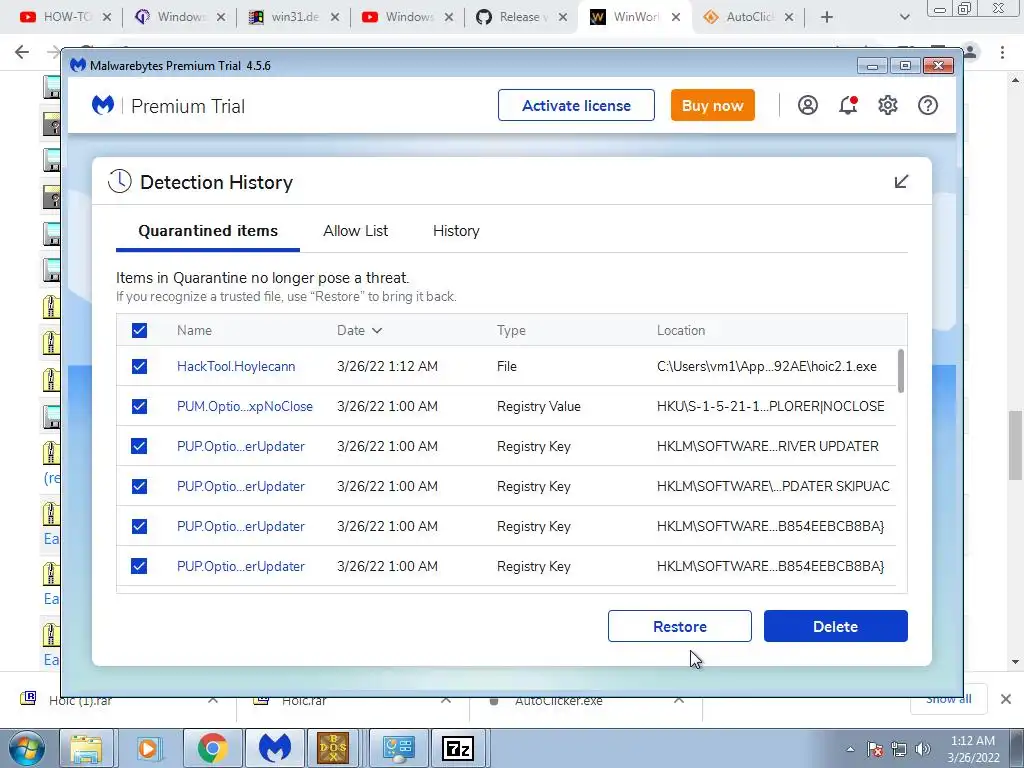Open the Malwarebytes account icon

point(807,105)
